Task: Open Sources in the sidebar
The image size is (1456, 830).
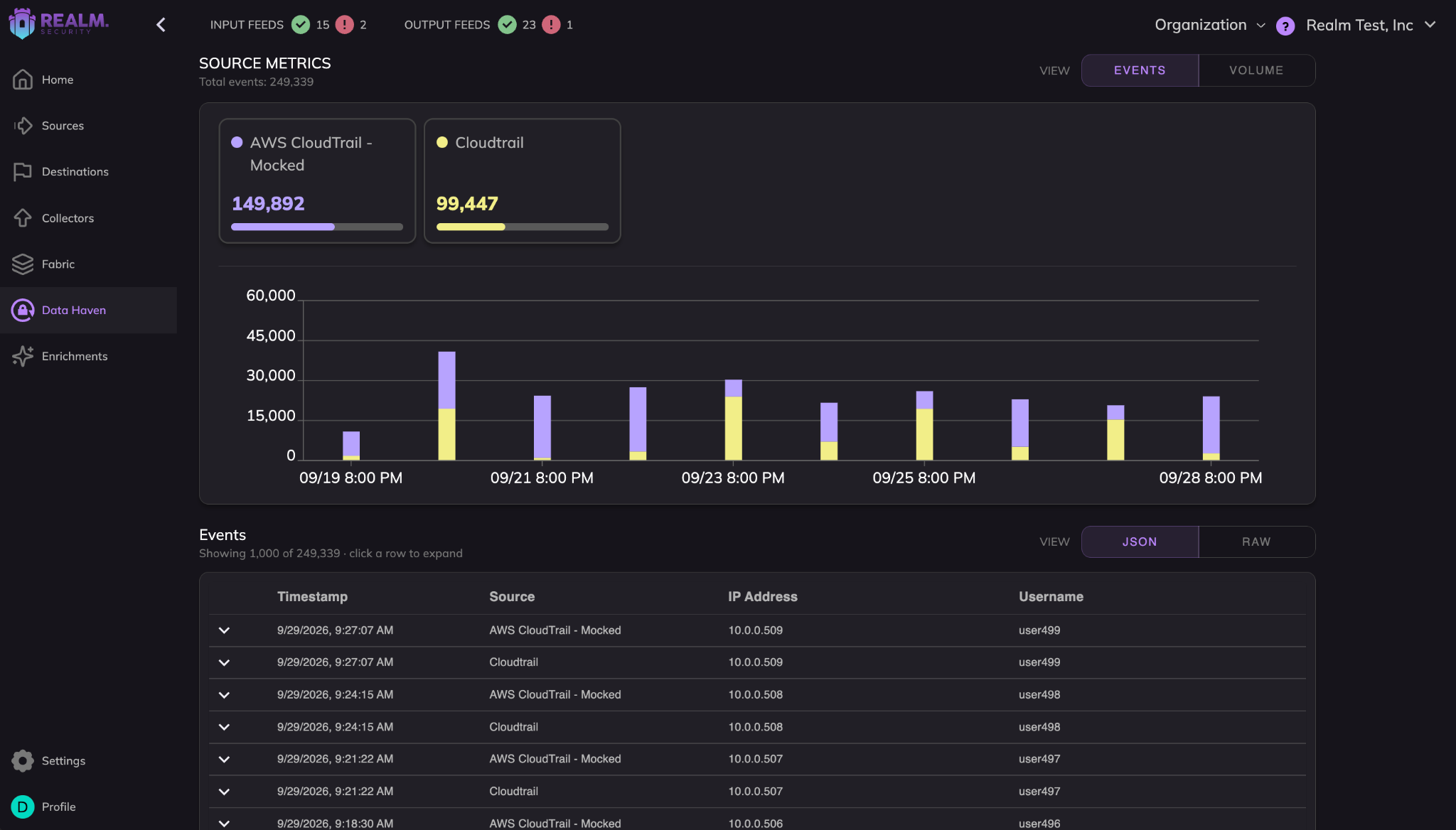Action: pos(63,126)
